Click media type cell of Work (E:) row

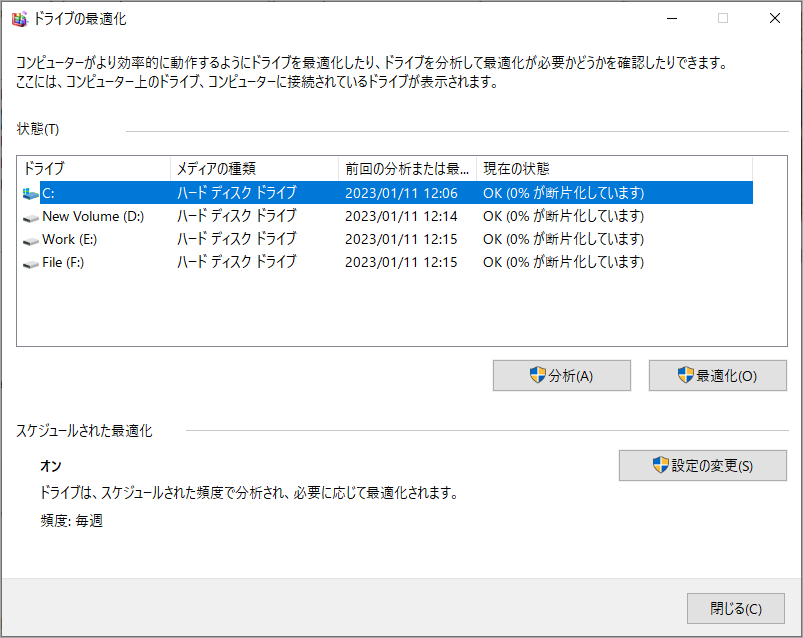point(237,239)
